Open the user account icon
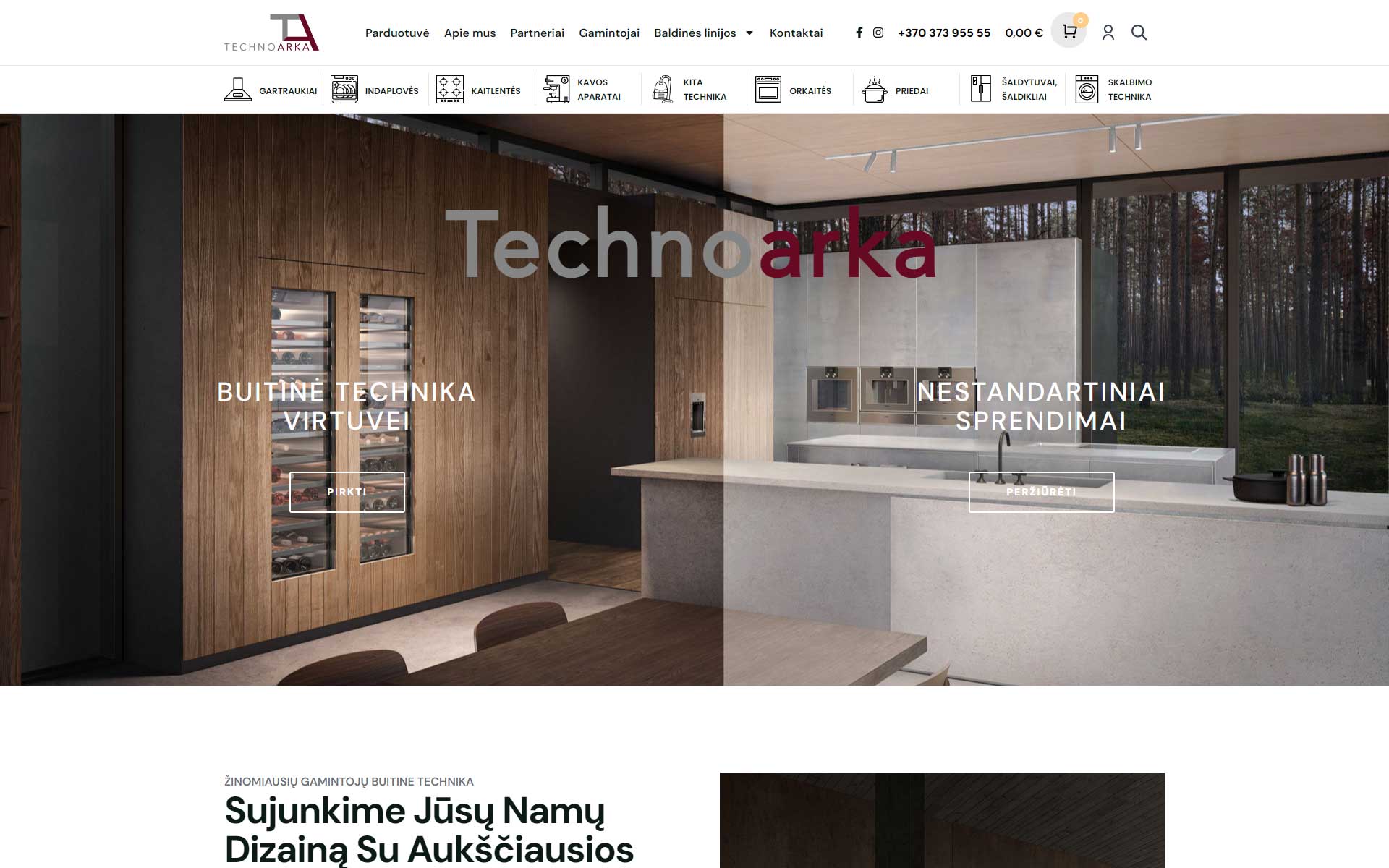The height and width of the screenshot is (868, 1389). coord(1108,33)
